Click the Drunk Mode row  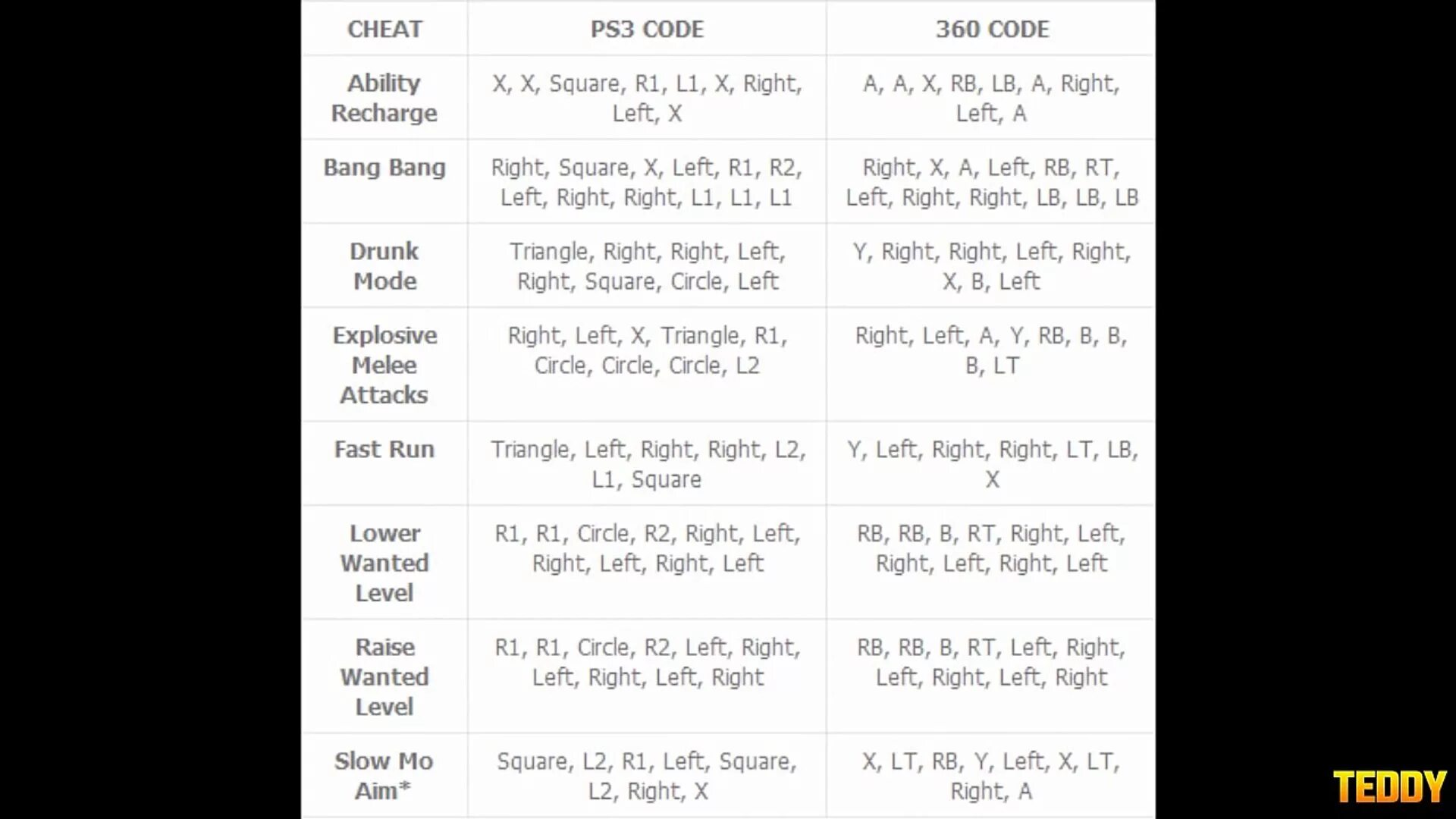click(728, 266)
